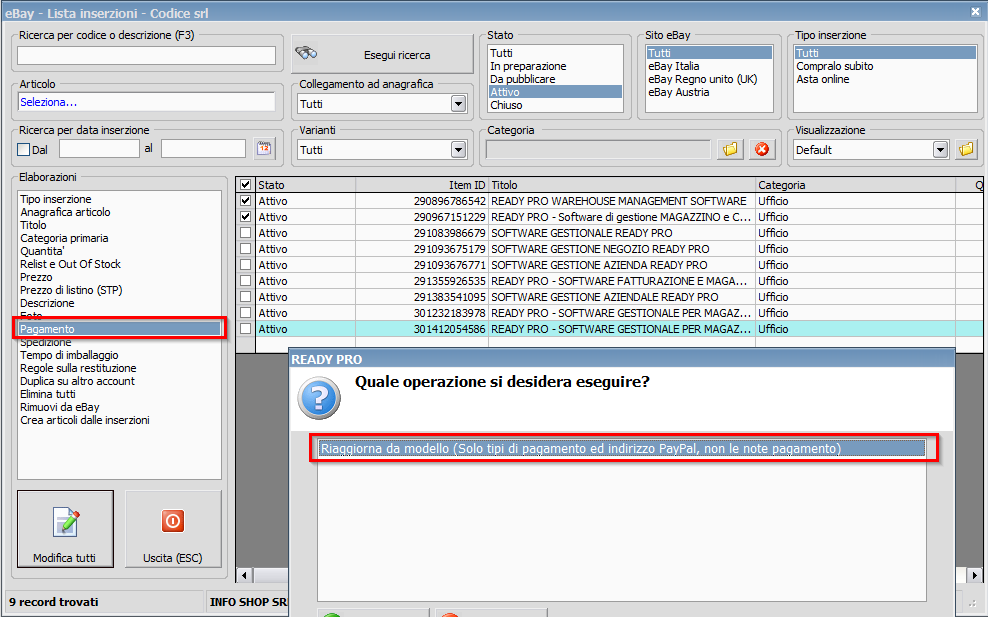Check the row for item 291093676771
This screenshot has width=988, height=617.
[246, 265]
